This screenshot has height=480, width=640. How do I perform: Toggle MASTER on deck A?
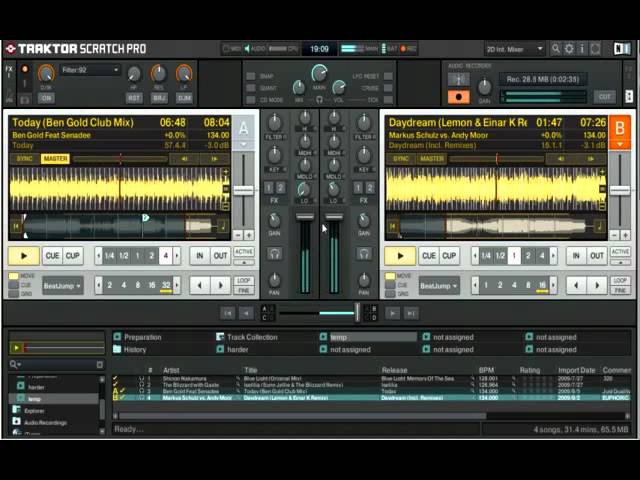[56, 159]
